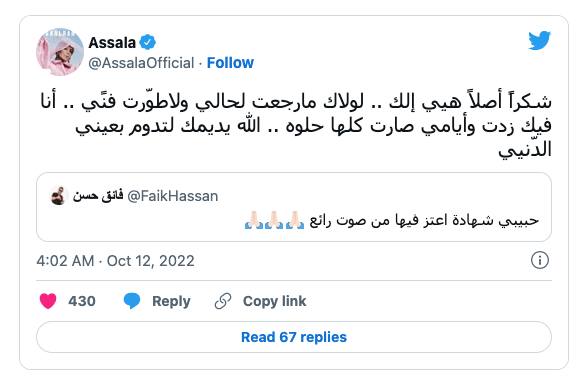Open the tweet timestamp 4:02 AM Oct 12, 2022
This screenshot has width=582, height=390.
pyautogui.click(x=115, y=261)
